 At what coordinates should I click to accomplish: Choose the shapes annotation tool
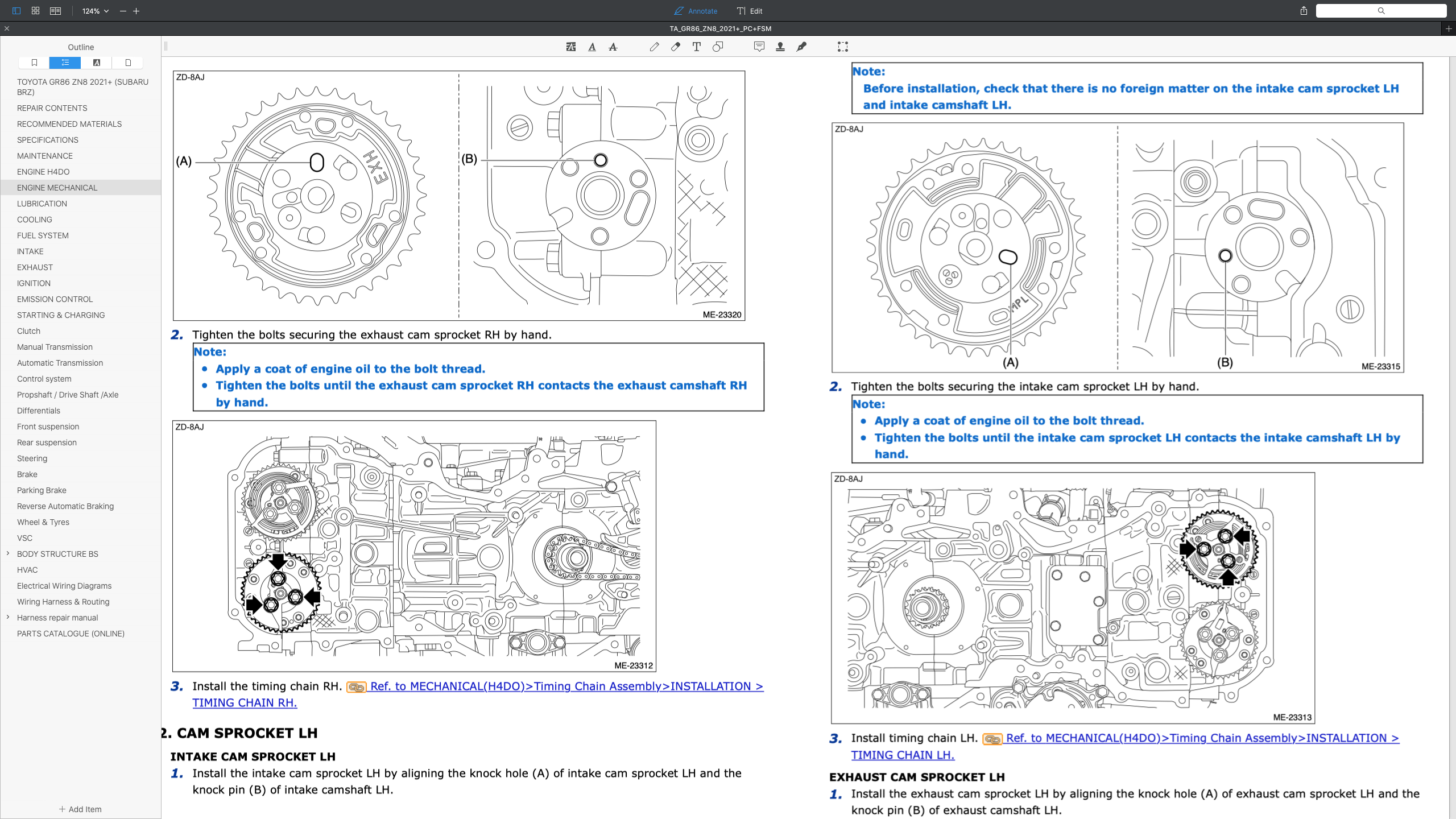tap(717, 47)
